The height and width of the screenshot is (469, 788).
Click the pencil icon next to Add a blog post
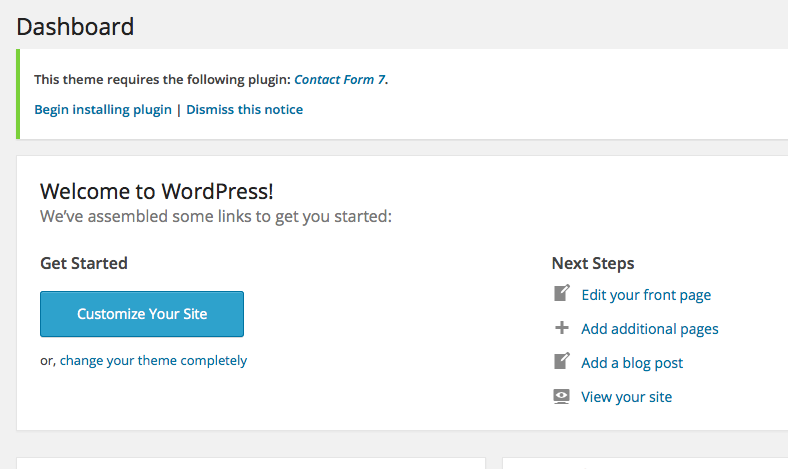click(562, 362)
